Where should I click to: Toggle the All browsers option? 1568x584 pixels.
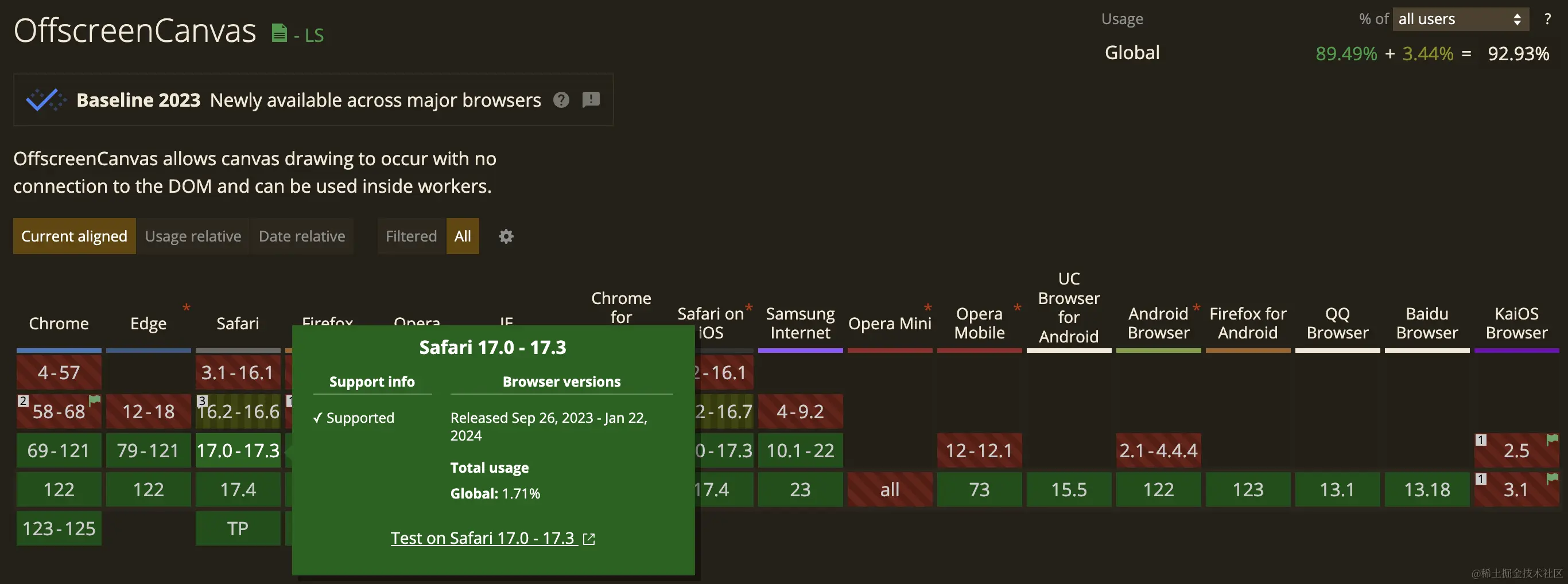click(x=463, y=236)
